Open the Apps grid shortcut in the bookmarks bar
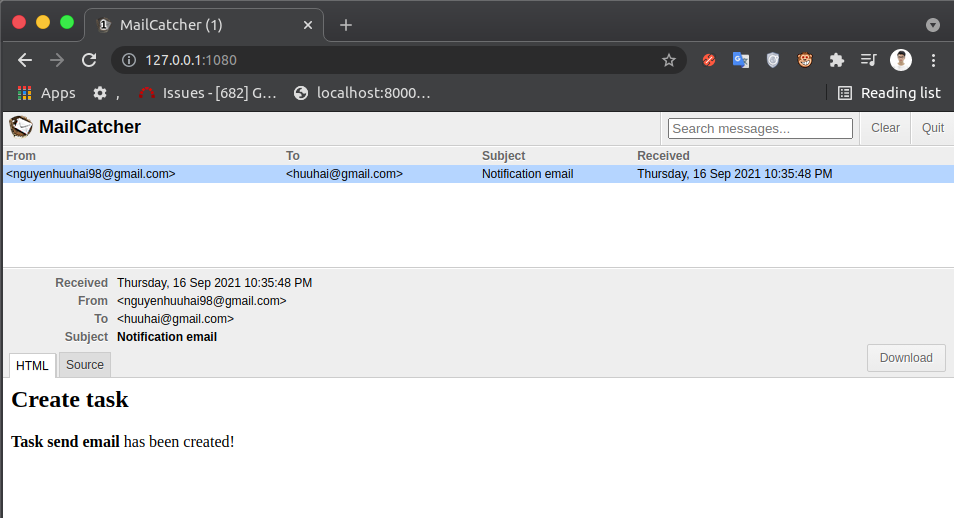954x518 pixels. tap(46, 93)
